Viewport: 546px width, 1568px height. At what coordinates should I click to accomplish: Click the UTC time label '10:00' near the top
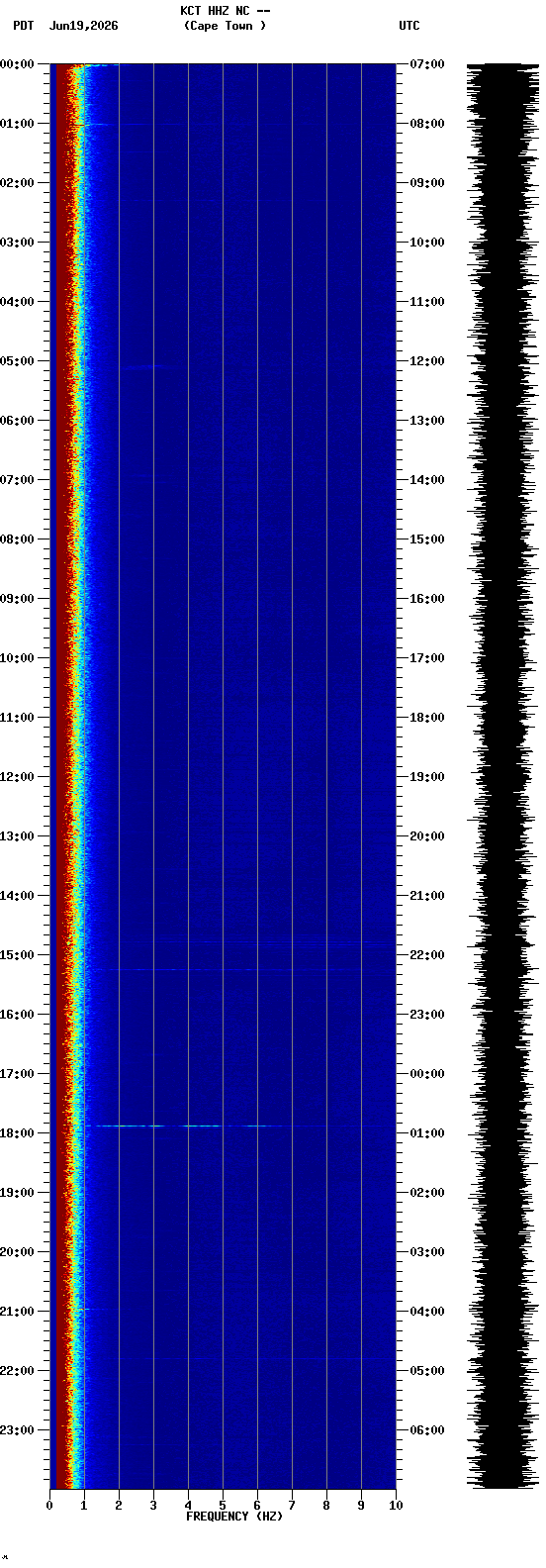point(426,243)
